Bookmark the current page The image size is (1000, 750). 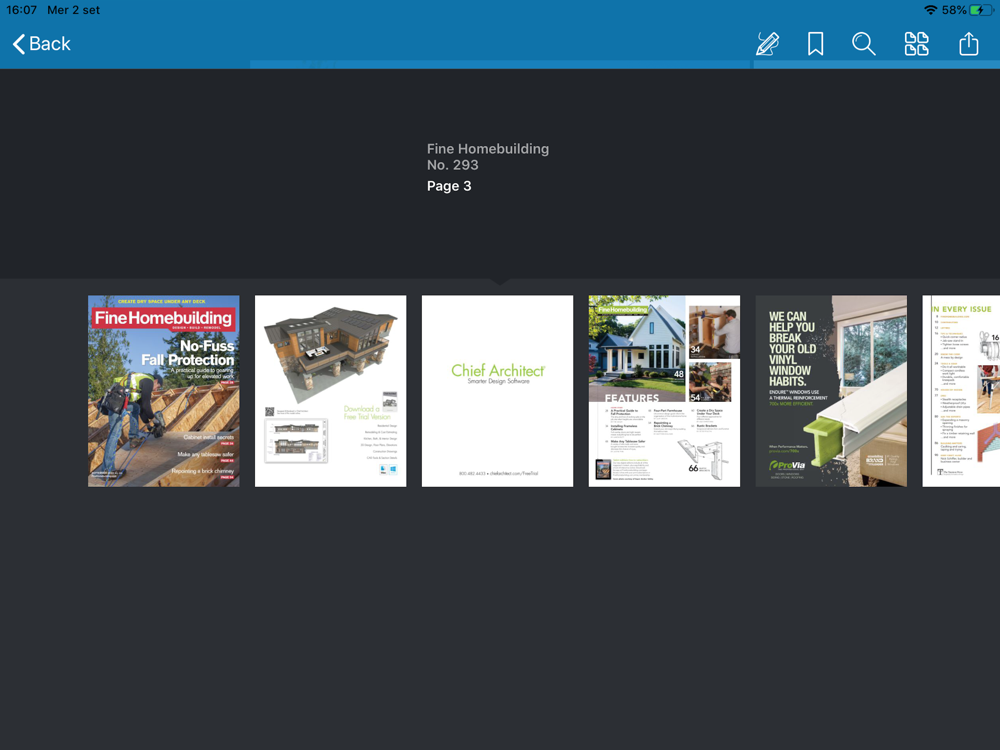coord(815,43)
